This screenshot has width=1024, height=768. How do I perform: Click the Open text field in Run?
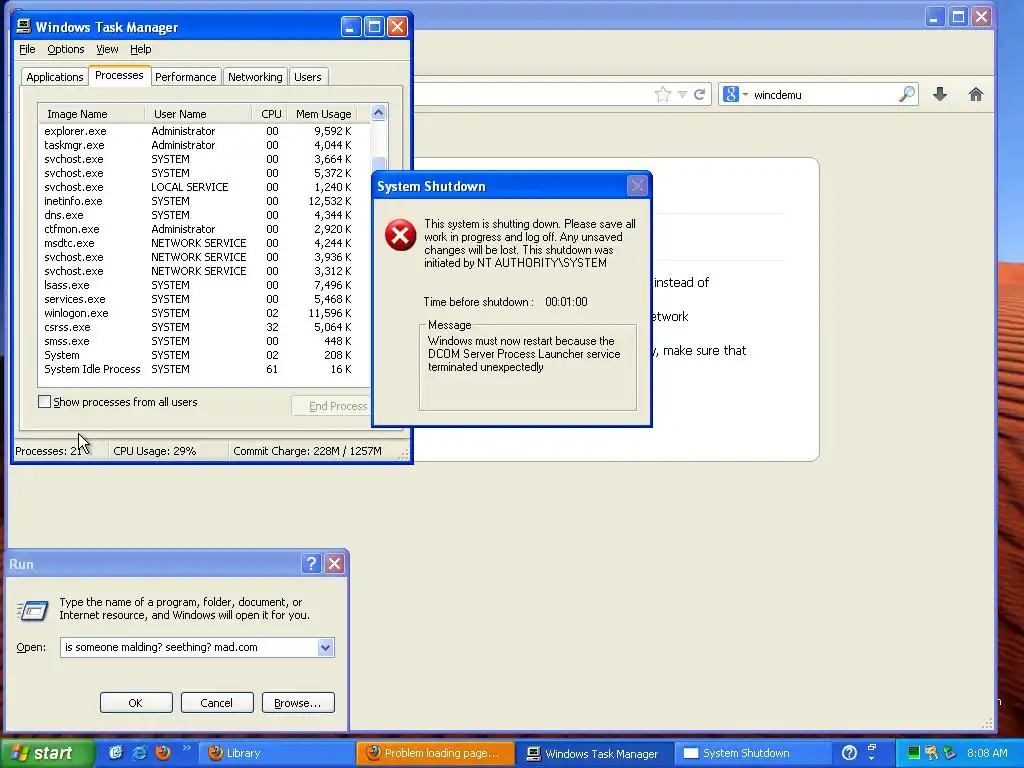189,647
